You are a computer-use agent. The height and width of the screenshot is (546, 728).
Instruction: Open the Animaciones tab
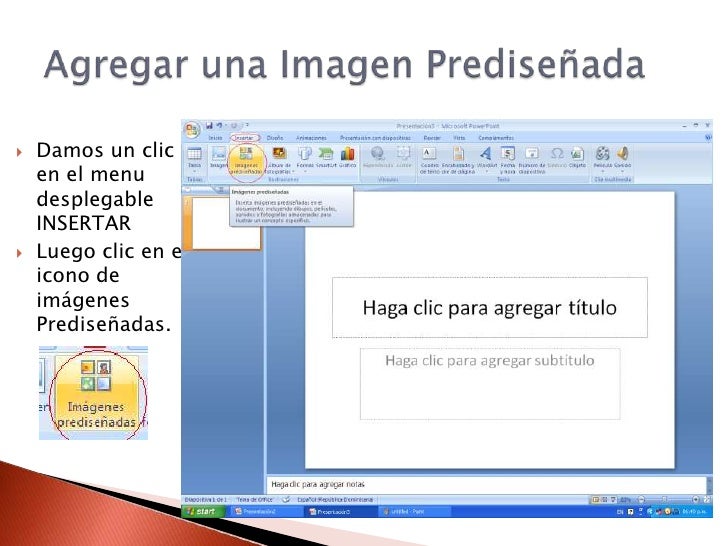[311, 138]
